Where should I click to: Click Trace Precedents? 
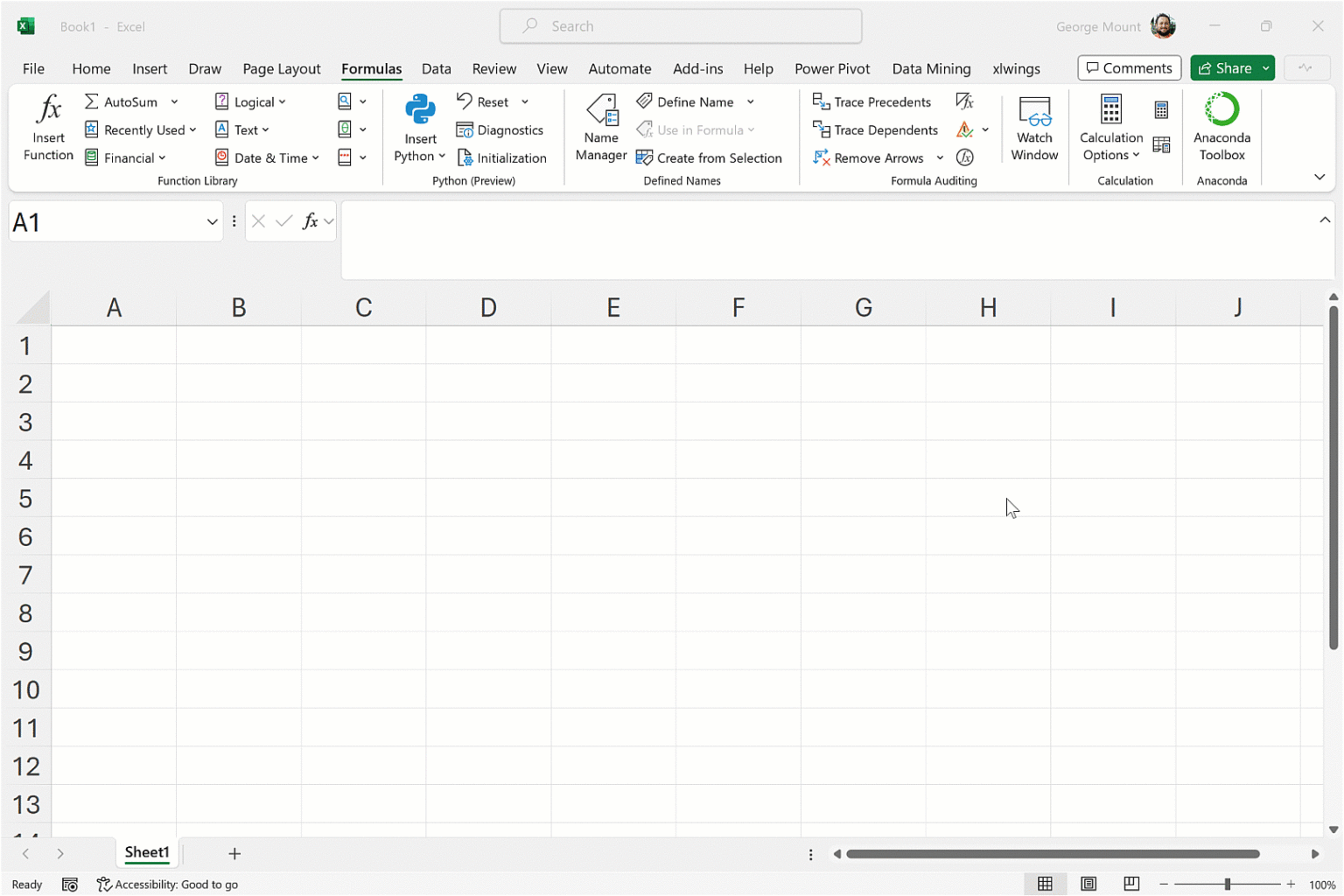[871, 102]
